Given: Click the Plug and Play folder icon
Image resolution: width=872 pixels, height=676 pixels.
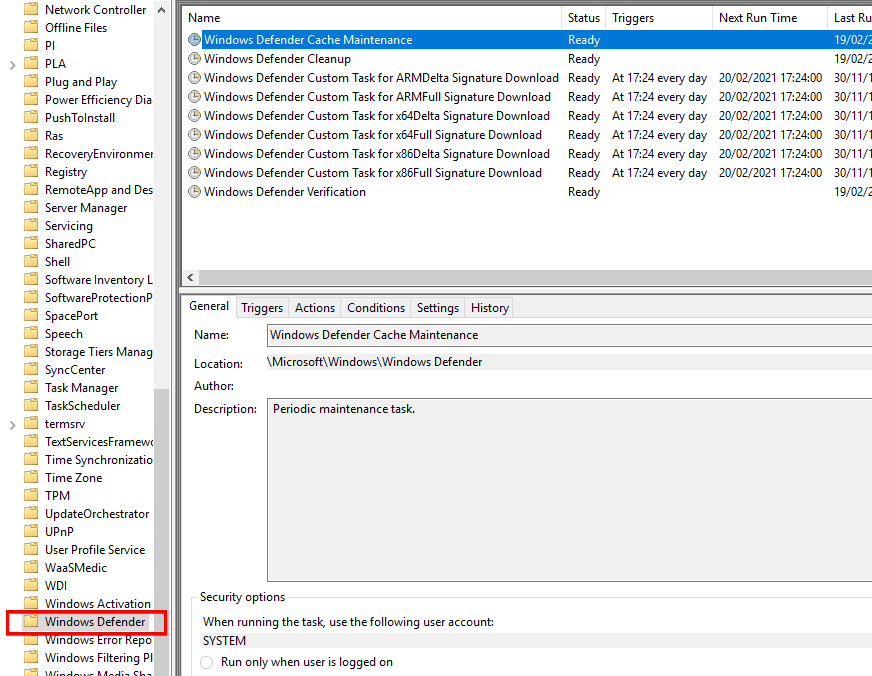Looking at the screenshot, I should tap(31, 81).
